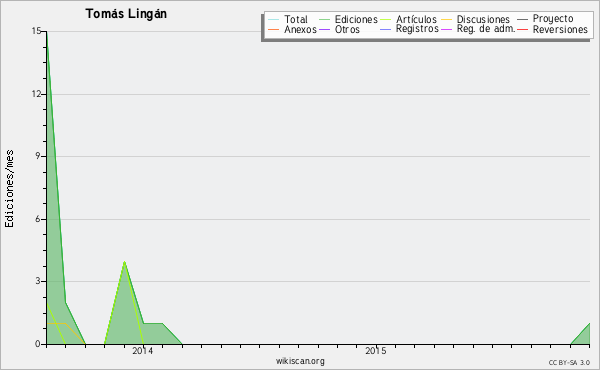Image resolution: width=600 pixels, height=370 pixels.
Task: Click the peak of the 2014 spike at 4 edits
Action: (124, 261)
